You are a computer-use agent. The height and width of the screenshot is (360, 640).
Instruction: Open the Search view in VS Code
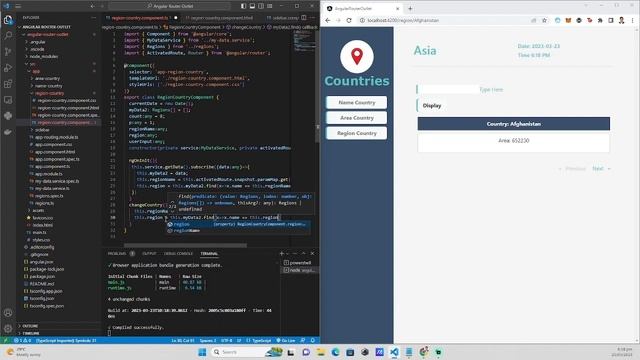coord(8,36)
